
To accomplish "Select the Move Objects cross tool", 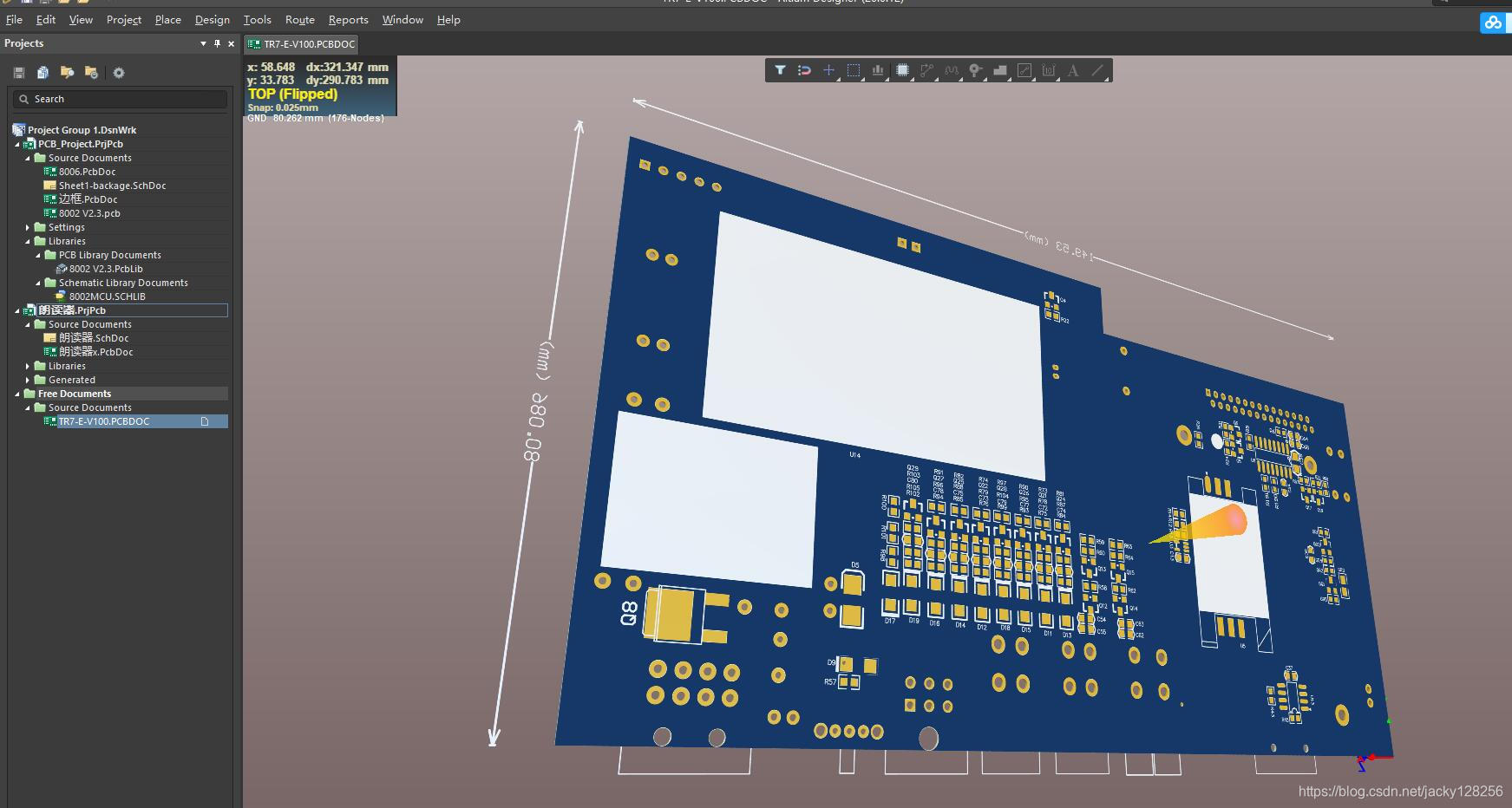I will pos(828,70).
